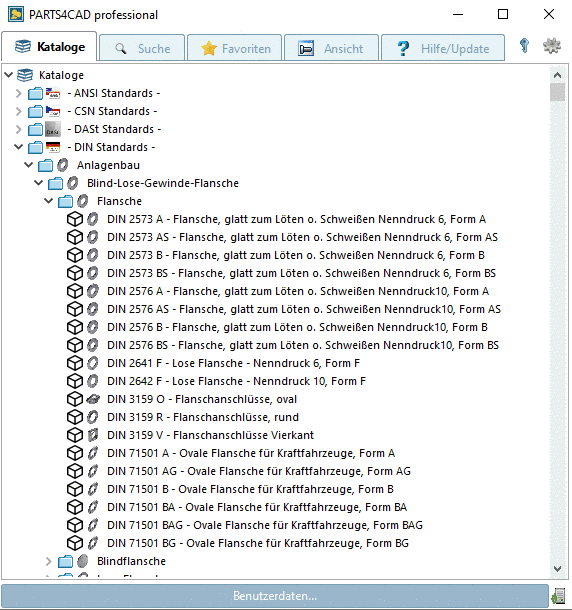Screen dimensions: 572x610
Task: Click the blind flange icon beside Blindflansche
Action: (83, 561)
